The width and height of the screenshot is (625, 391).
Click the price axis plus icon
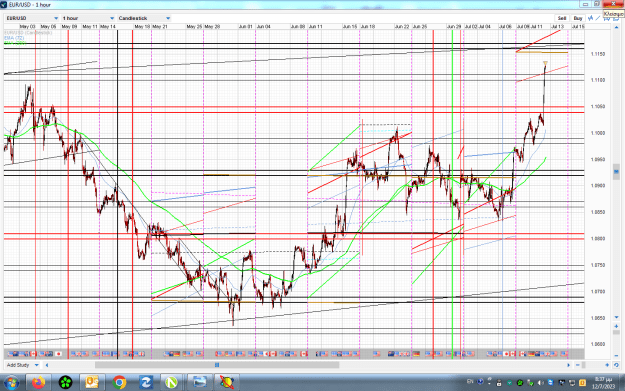[x=616, y=326]
